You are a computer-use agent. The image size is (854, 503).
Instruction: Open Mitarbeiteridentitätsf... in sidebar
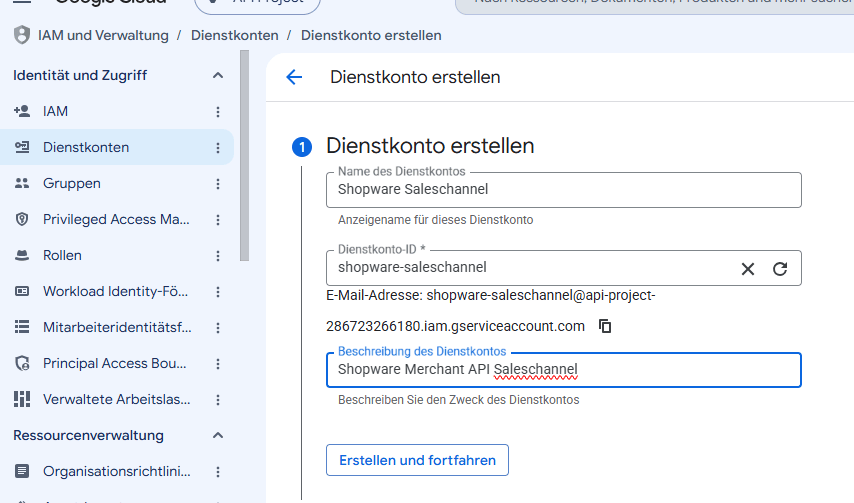[117, 327]
